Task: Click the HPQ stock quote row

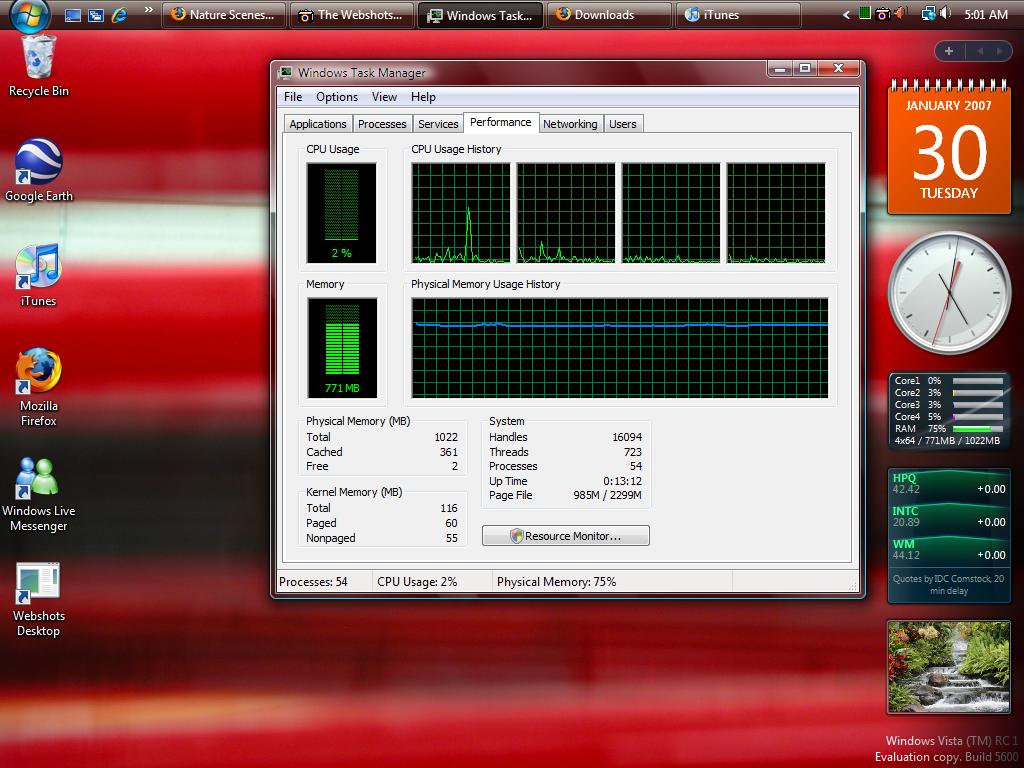Action: tap(949, 484)
